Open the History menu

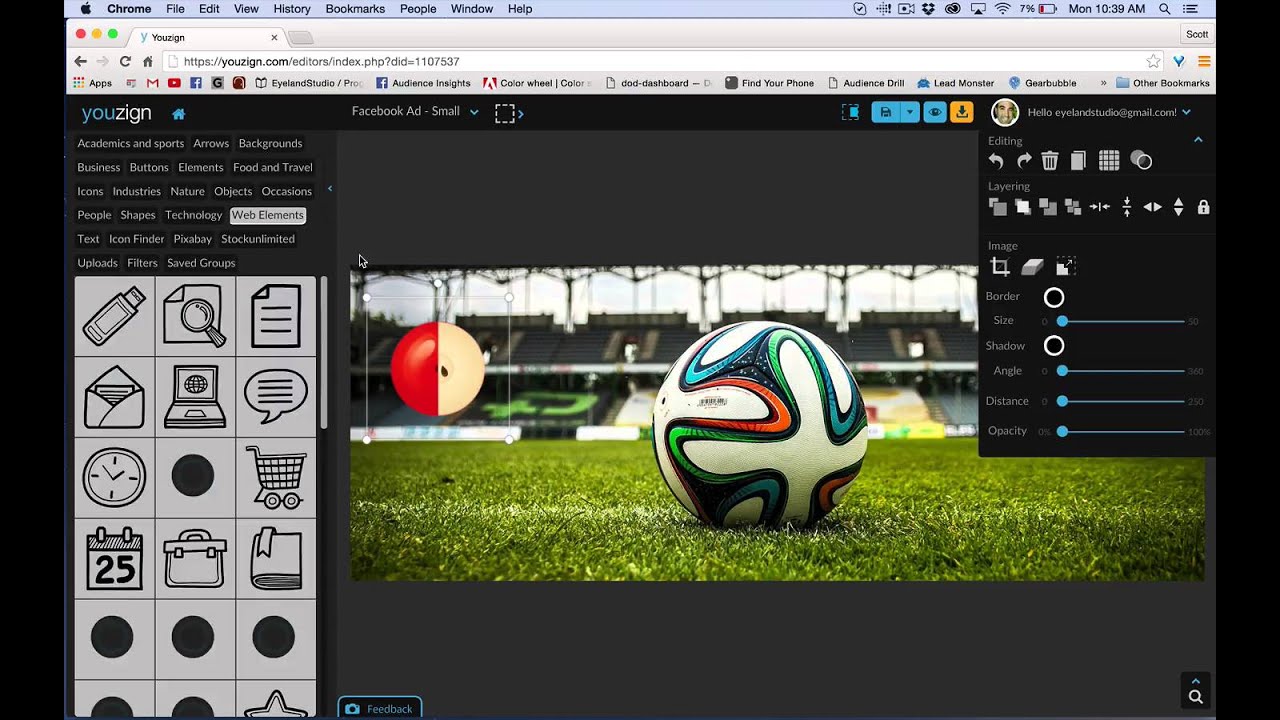(291, 9)
